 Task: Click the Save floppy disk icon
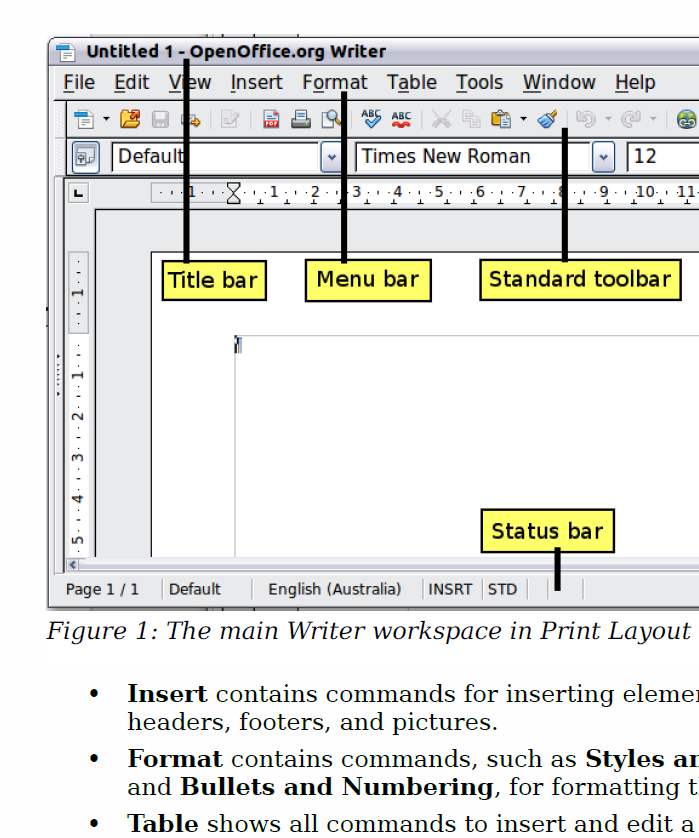[160, 119]
